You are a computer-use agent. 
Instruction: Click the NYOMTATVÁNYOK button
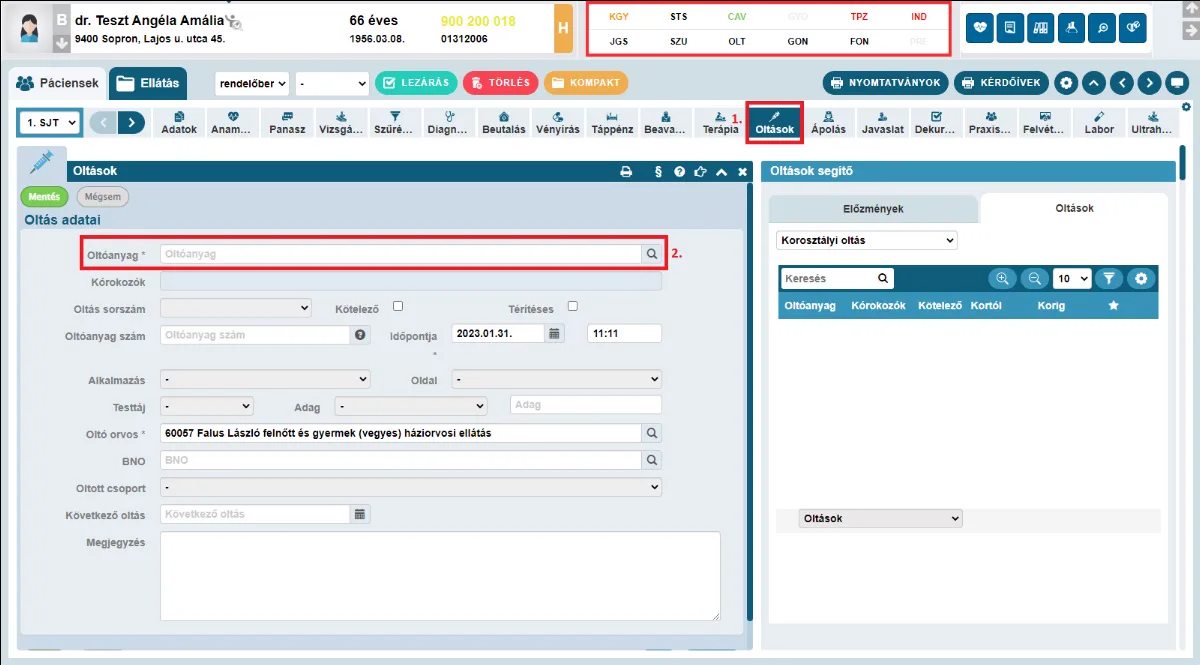tap(885, 83)
